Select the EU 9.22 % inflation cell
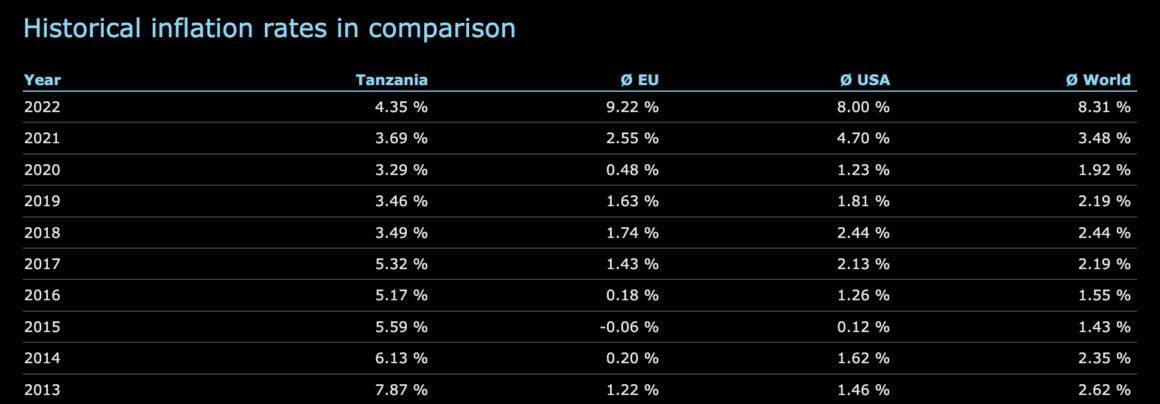 [630, 106]
